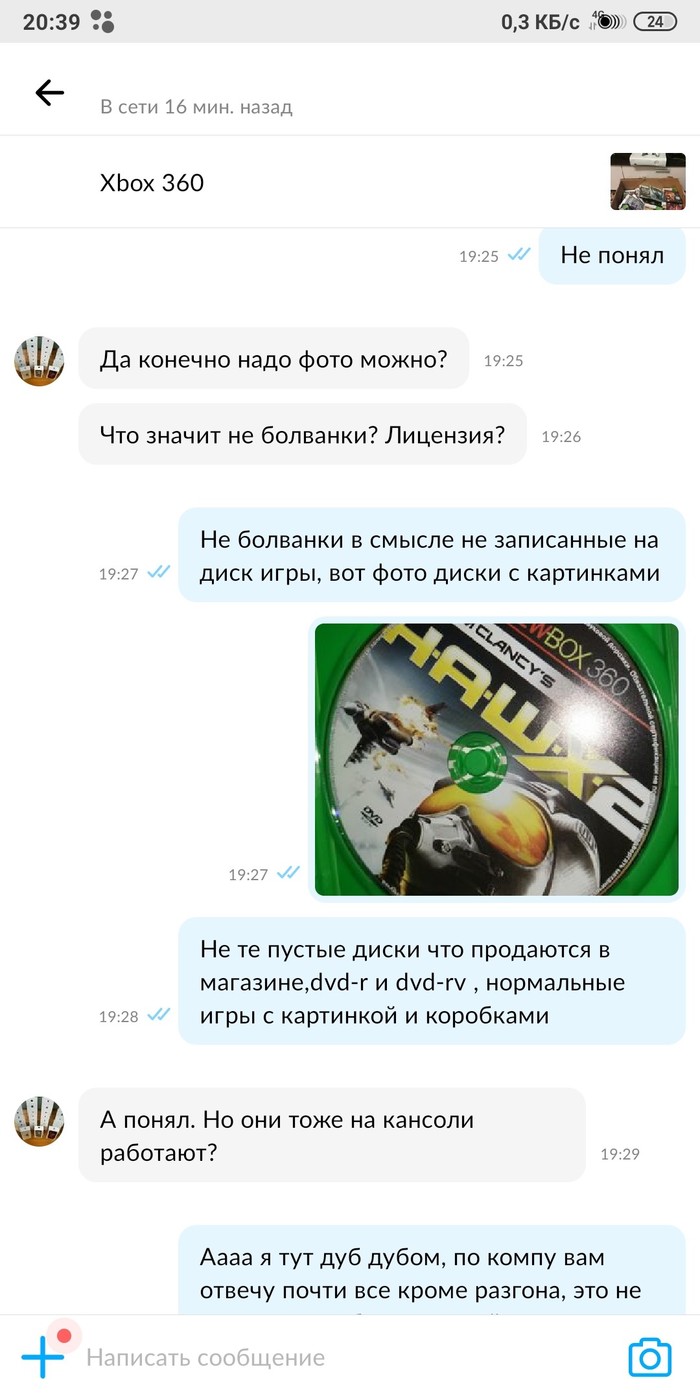Tap the battery indicator in status bar
Viewport: 700px width, 1400px height.
point(656,21)
